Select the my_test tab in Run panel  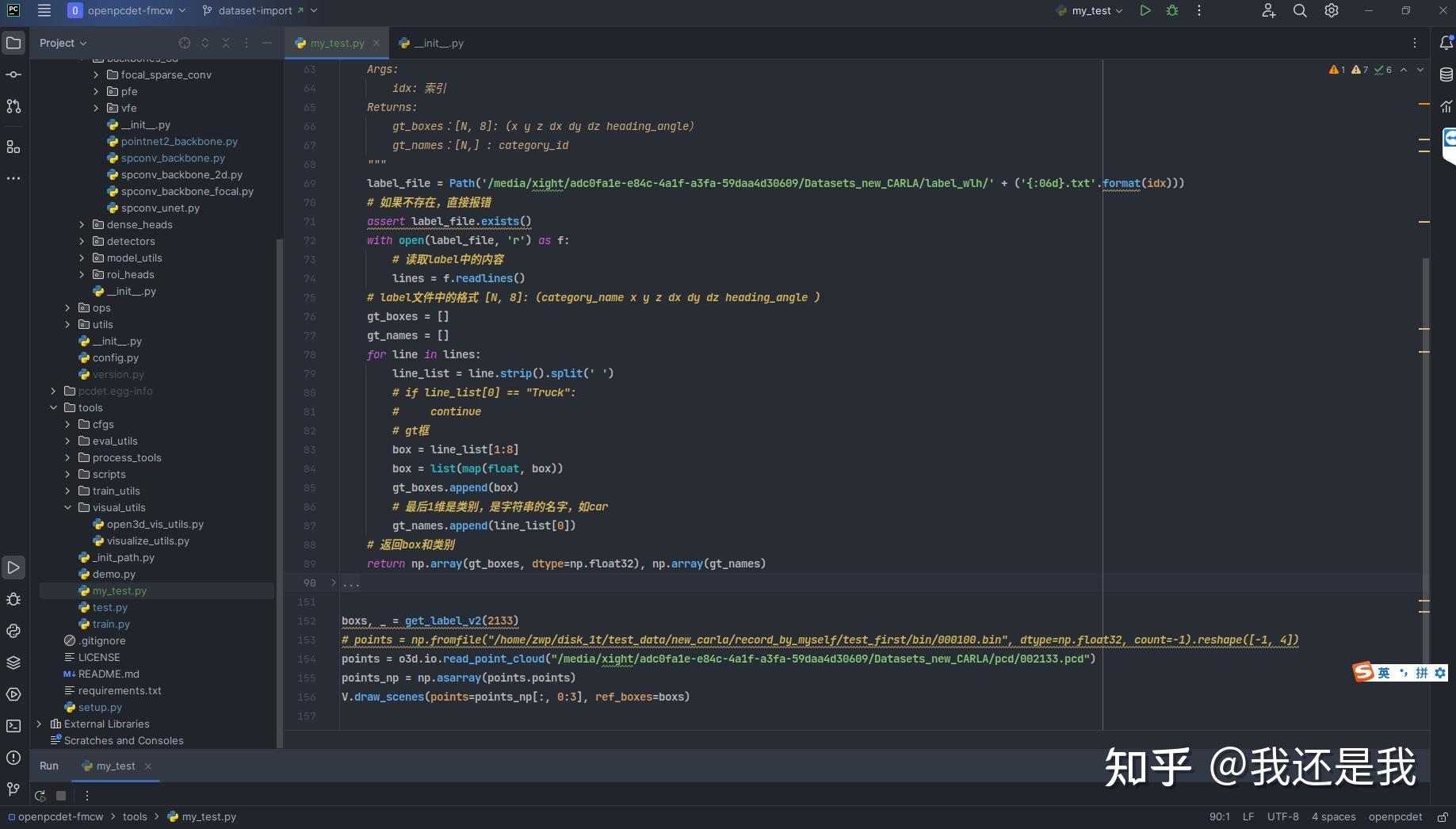(x=116, y=766)
